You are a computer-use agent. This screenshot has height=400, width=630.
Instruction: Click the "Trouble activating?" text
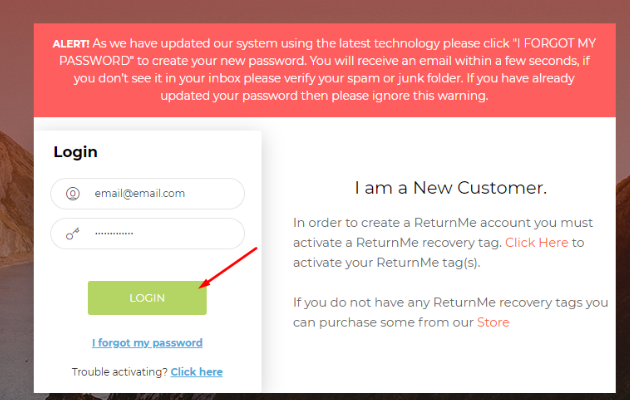pos(119,372)
